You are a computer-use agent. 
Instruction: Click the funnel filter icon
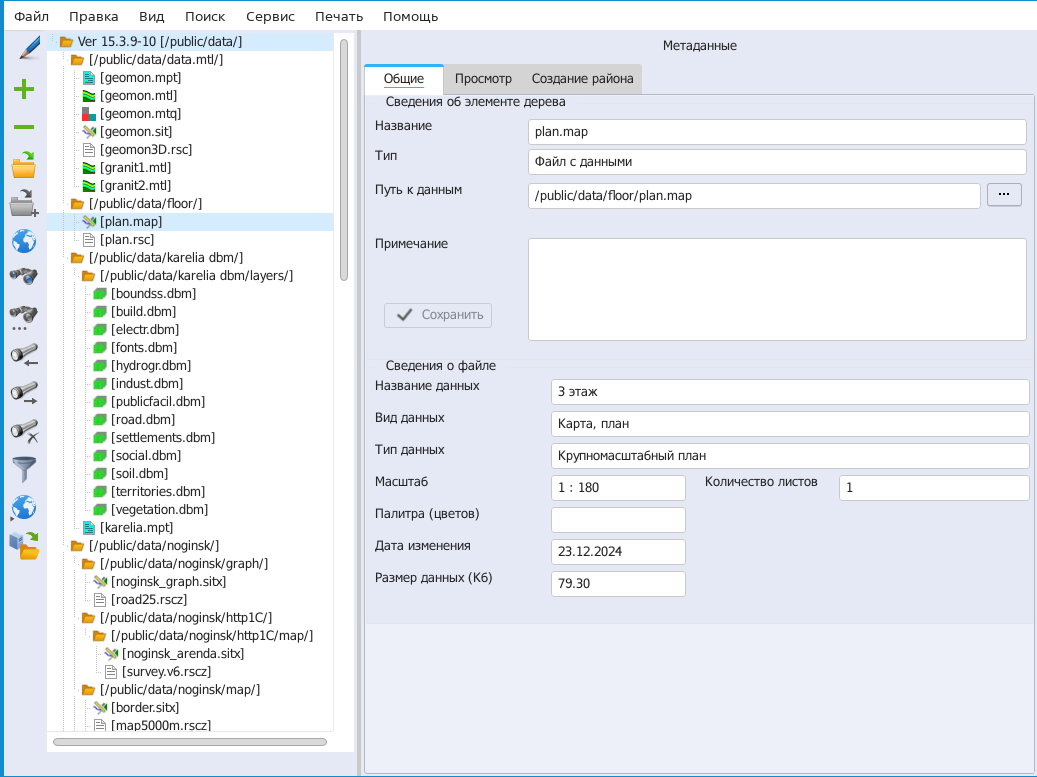click(24, 468)
